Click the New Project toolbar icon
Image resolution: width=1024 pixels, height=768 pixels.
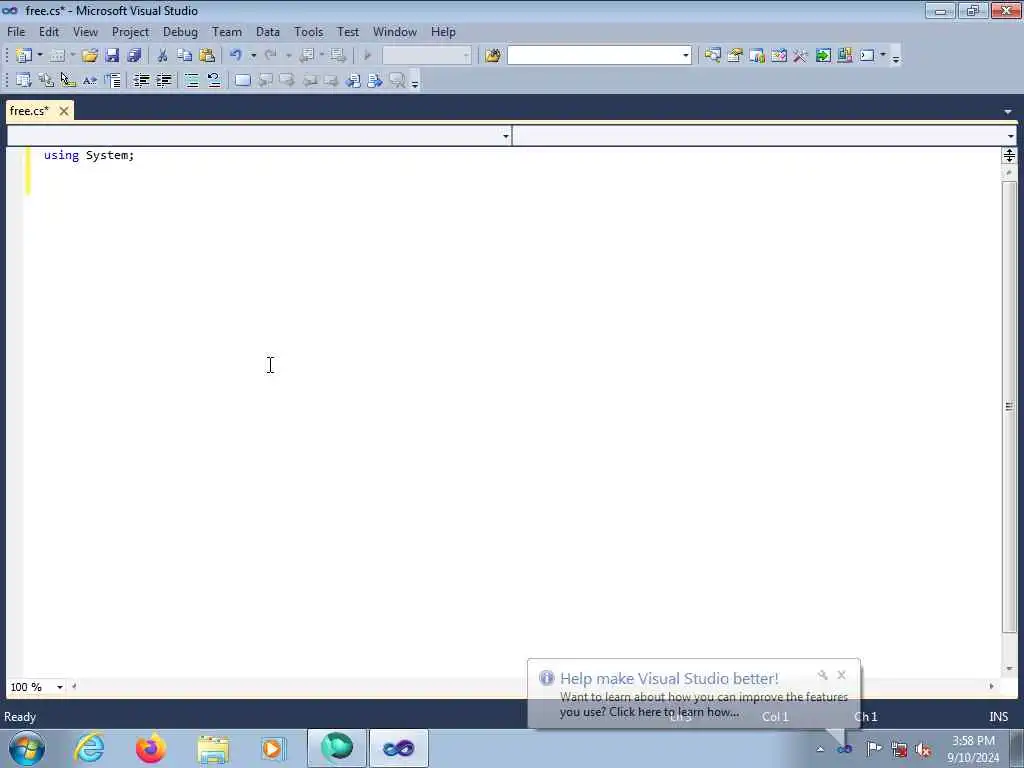coord(24,56)
